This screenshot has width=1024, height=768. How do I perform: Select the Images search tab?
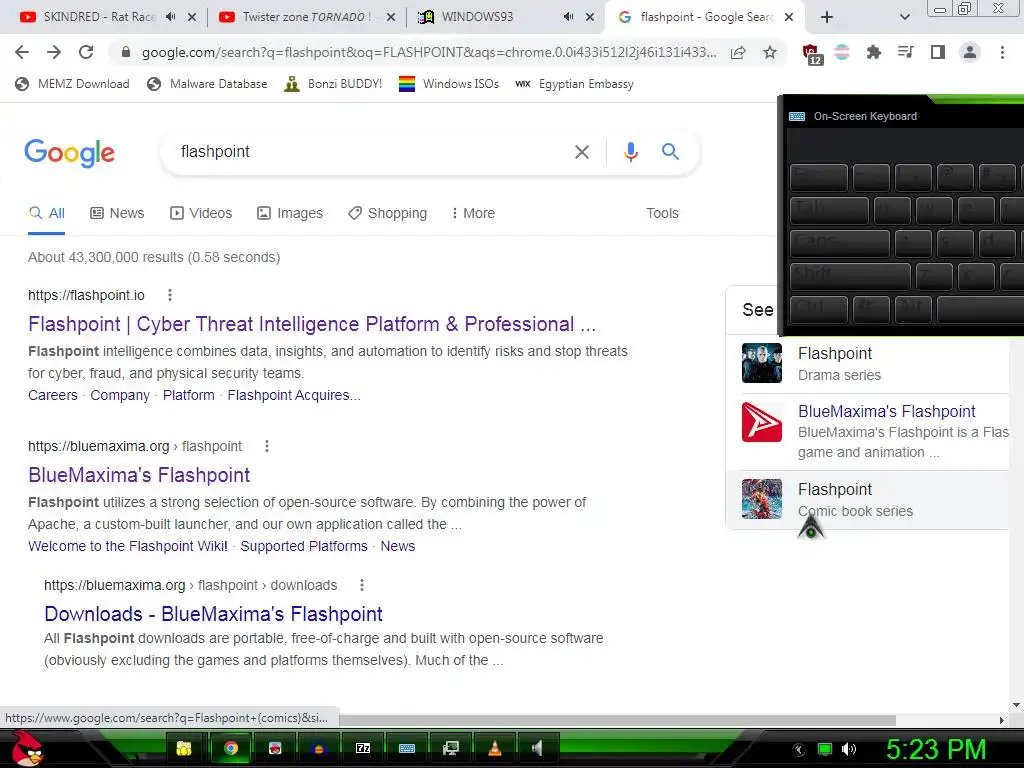coord(290,213)
